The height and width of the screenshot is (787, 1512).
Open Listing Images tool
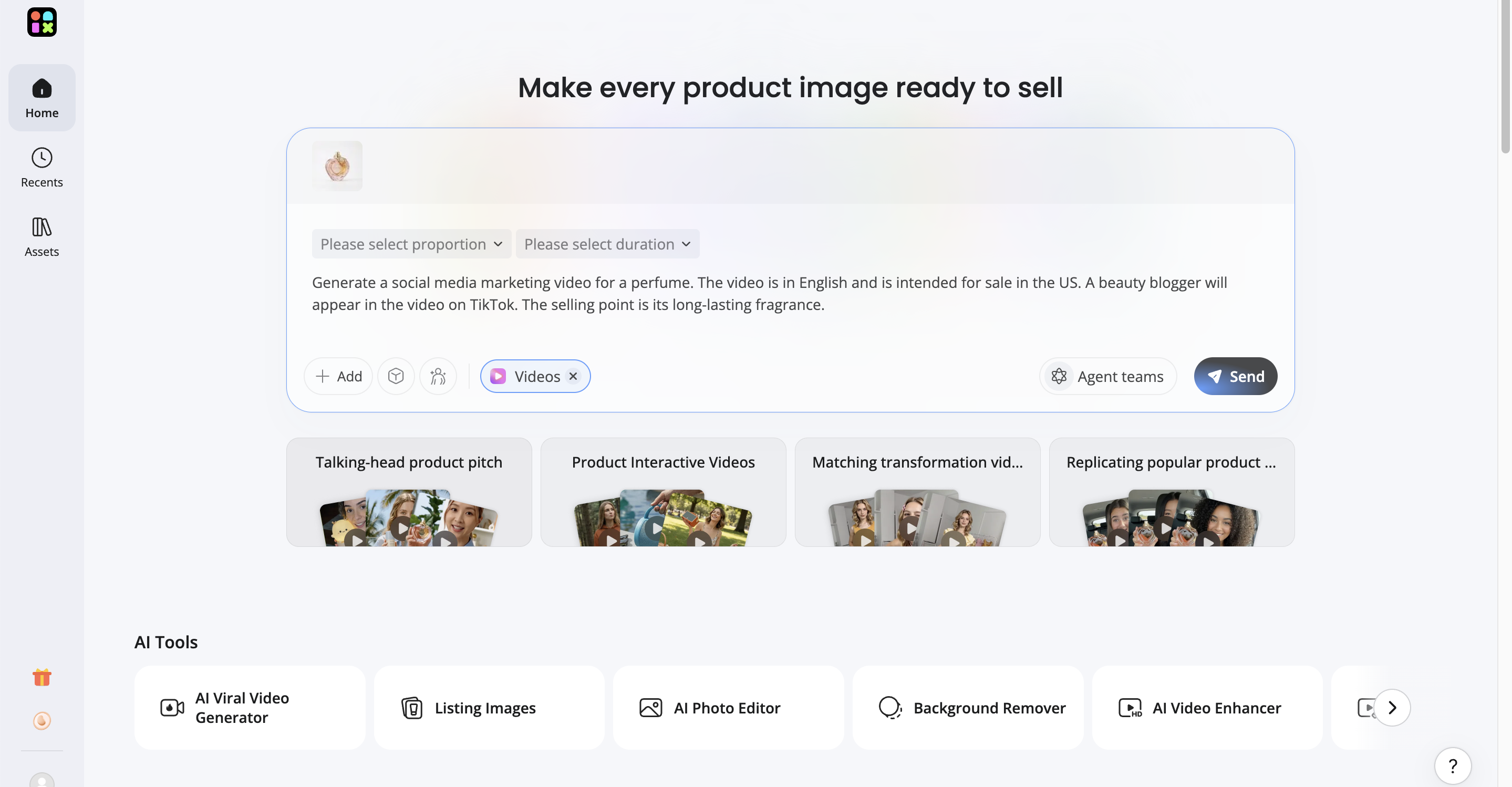[489, 707]
